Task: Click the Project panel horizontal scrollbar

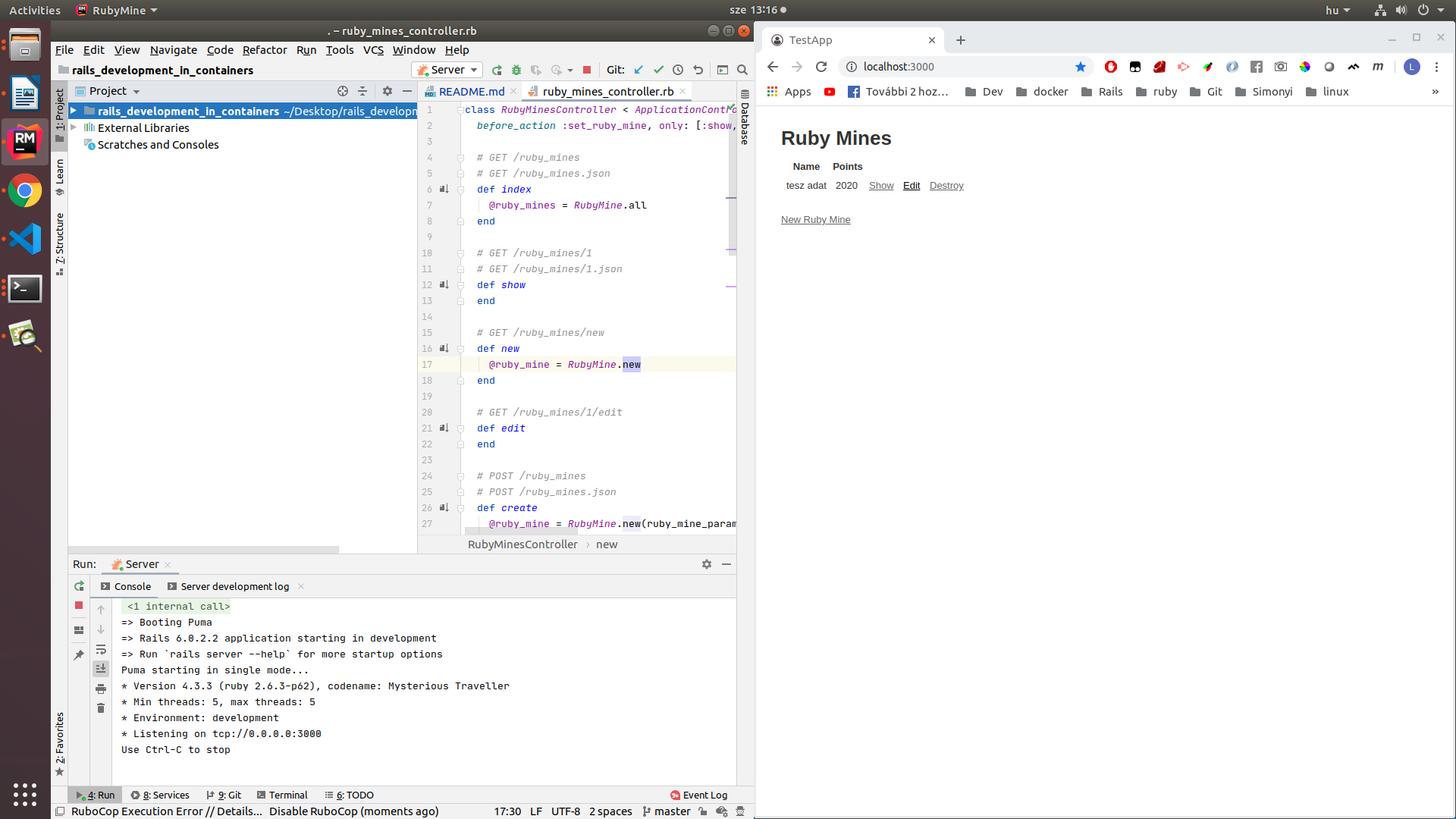Action: [x=203, y=550]
